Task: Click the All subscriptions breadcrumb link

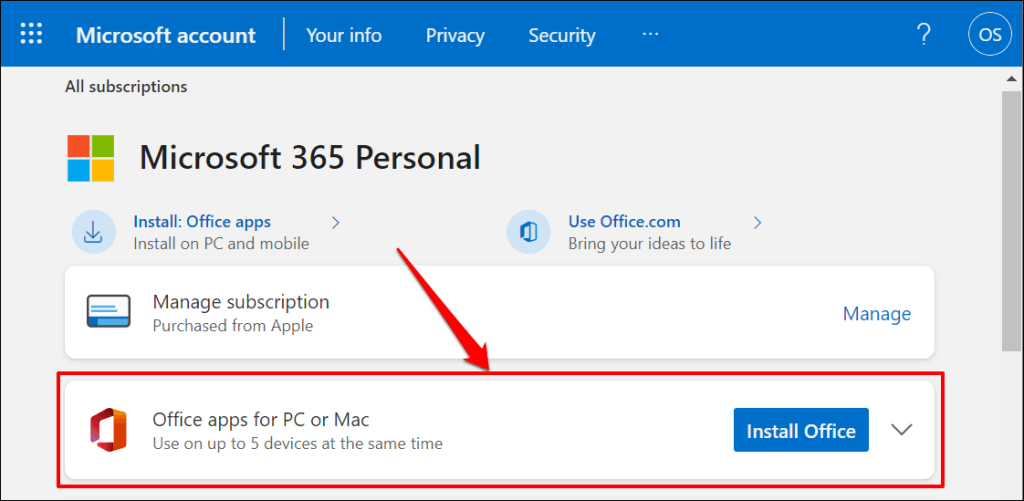Action: [x=126, y=87]
